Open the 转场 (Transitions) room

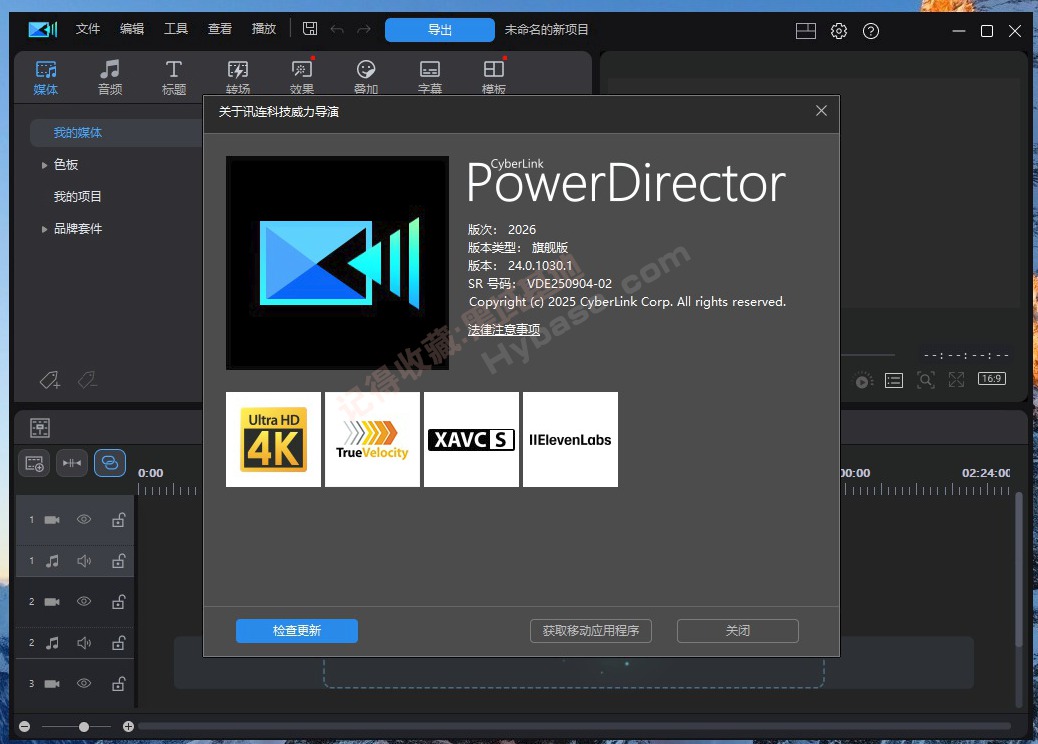(238, 76)
